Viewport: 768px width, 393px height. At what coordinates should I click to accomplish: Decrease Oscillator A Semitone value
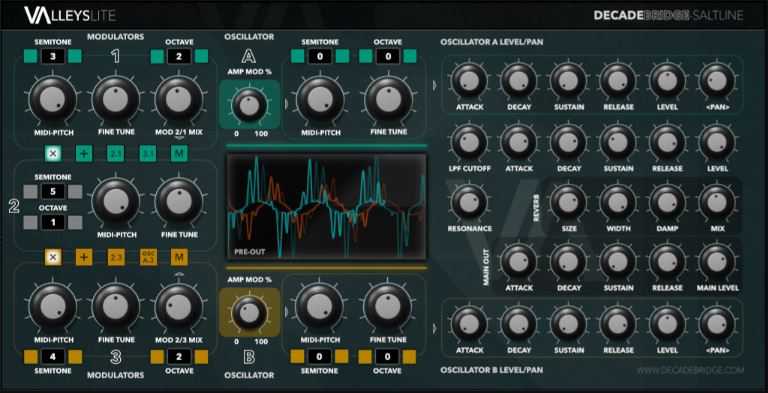pos(297,56)
